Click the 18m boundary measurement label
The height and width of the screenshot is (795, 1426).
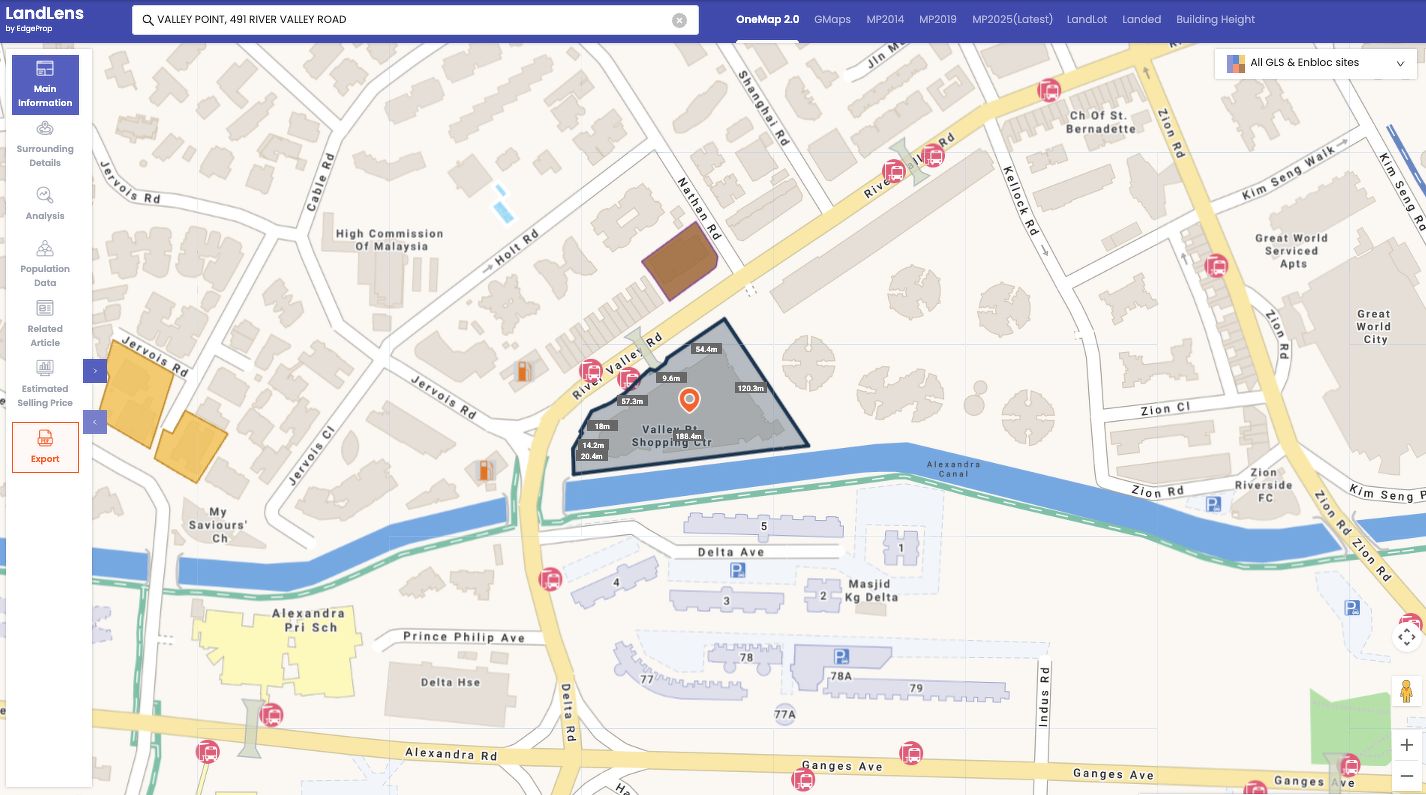tap(602, 426)
